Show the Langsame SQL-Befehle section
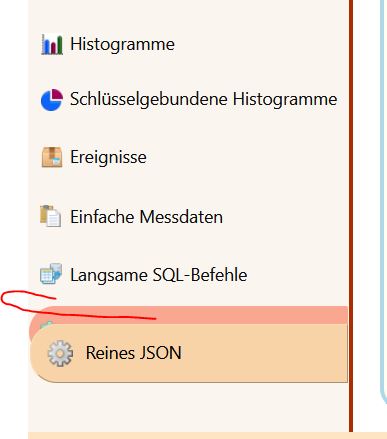Viewport: 387px width, 439px height. click(x=159, y=275)
